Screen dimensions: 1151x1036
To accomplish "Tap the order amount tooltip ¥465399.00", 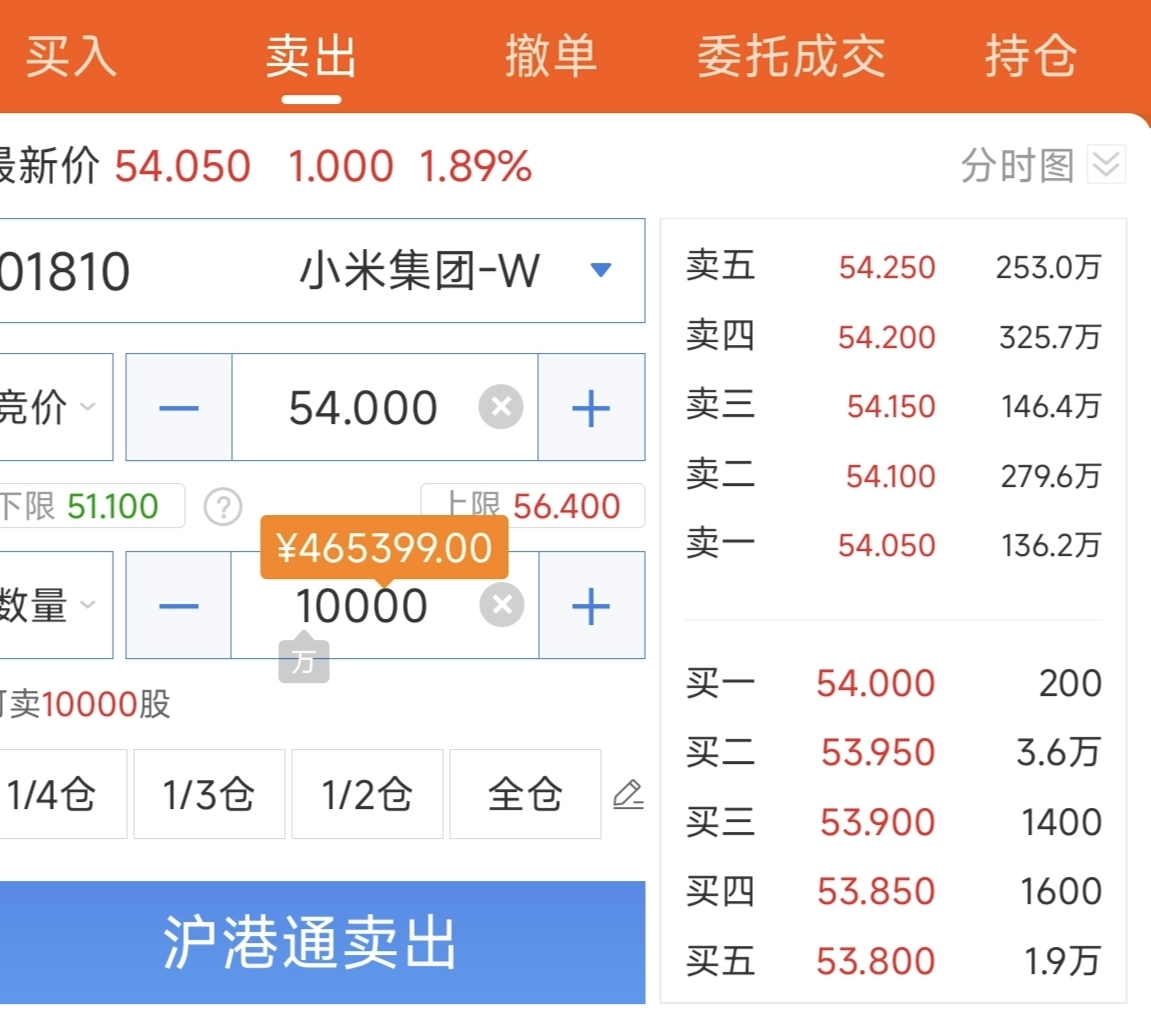I will point(384,548).
